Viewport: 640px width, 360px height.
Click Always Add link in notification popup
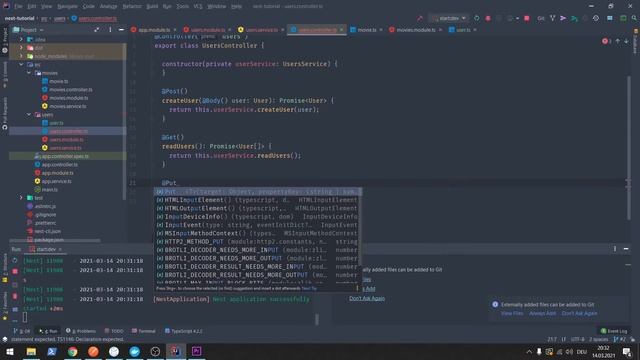pos(542,313)
